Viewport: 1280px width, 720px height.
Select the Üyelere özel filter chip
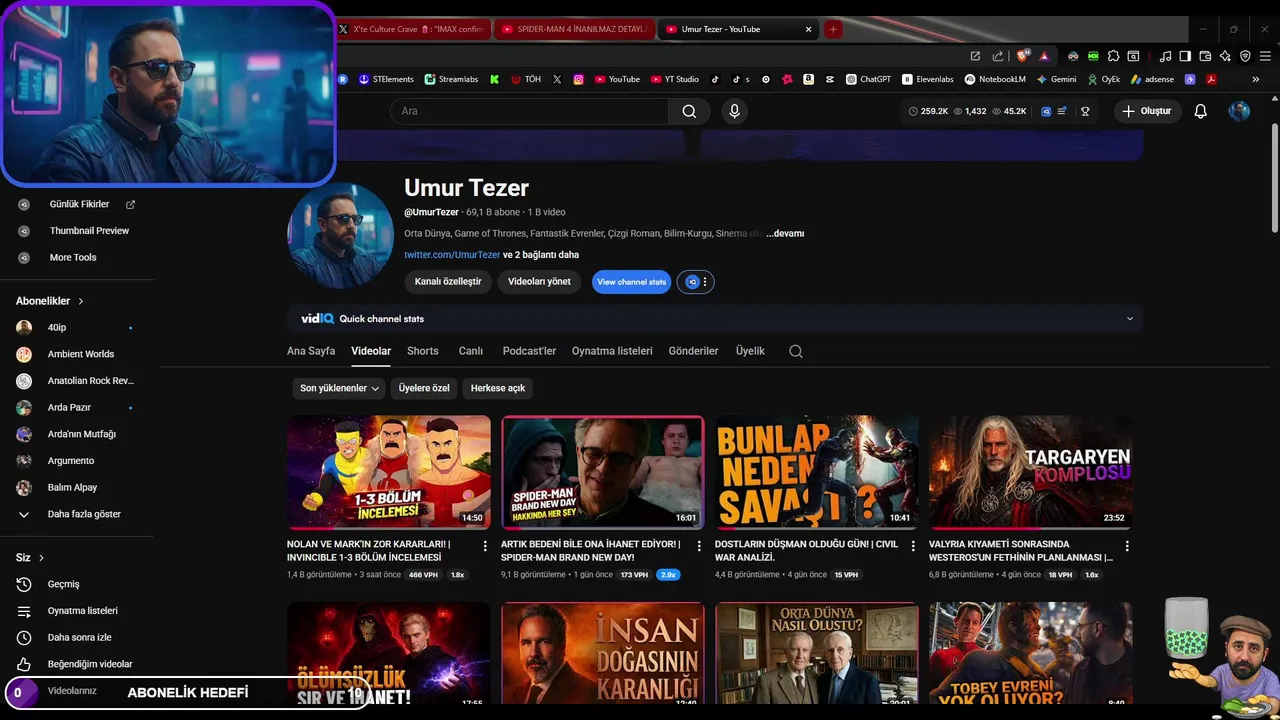point(424,388)
